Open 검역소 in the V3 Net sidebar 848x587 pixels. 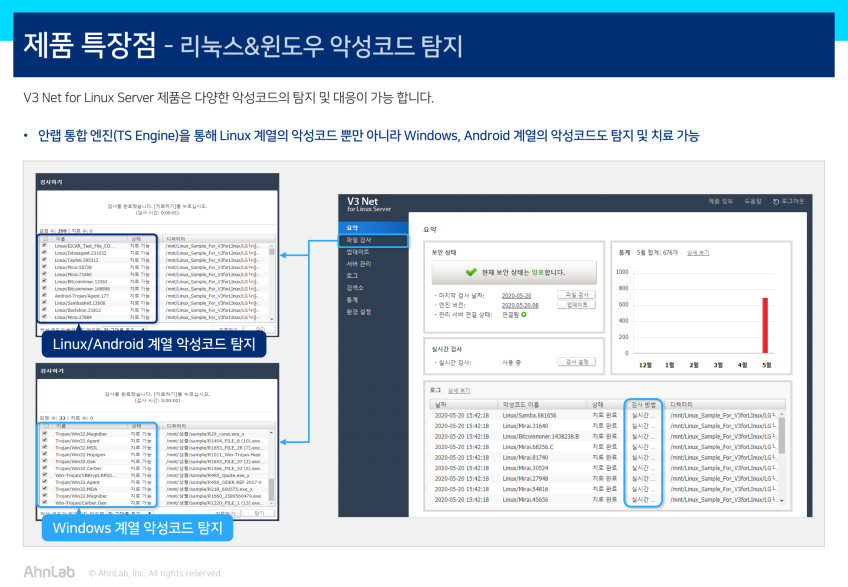(x=373, y=288)
